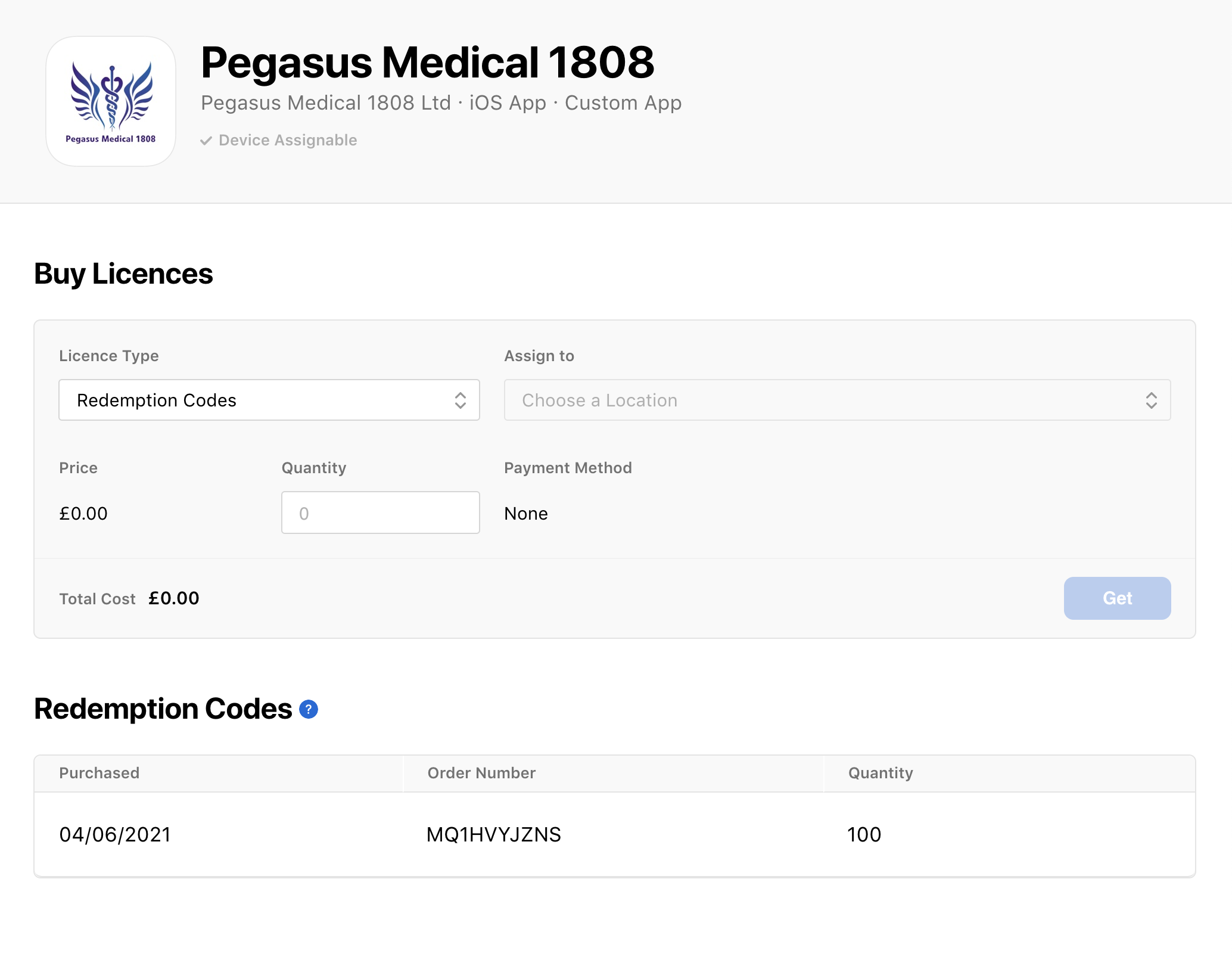The height and width of the screenshot is (969, 1232).
Task: Sort by the Purchased column header
Action: coord(99,773)
